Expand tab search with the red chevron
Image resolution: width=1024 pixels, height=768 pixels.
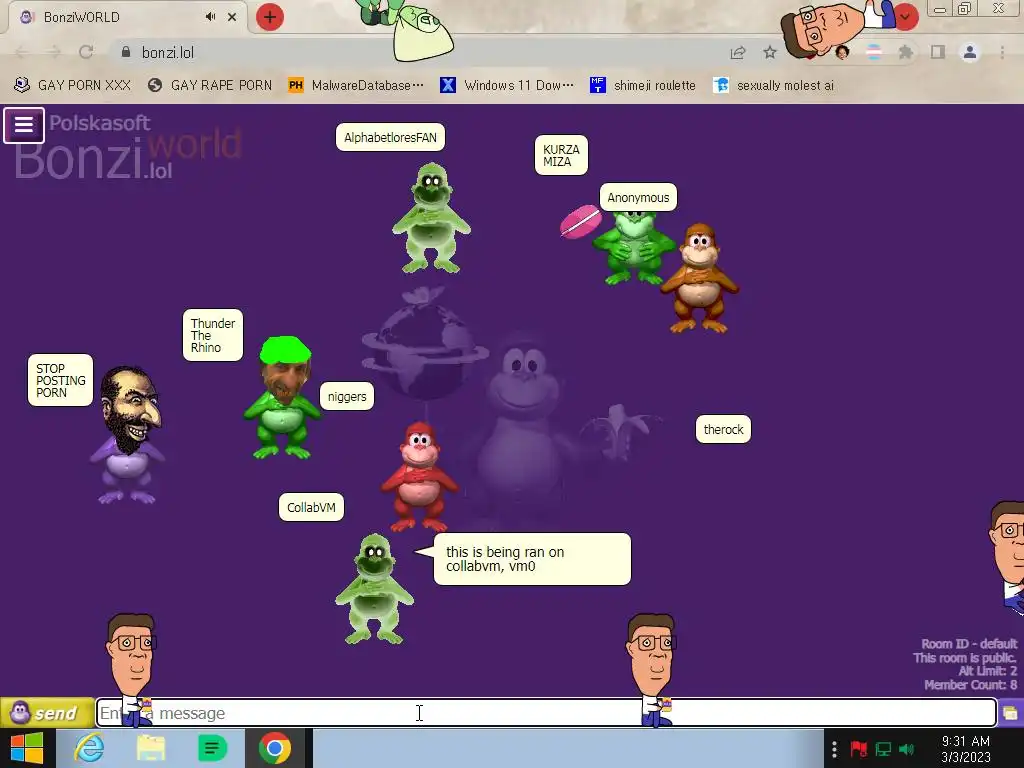[x=906, y=17]
